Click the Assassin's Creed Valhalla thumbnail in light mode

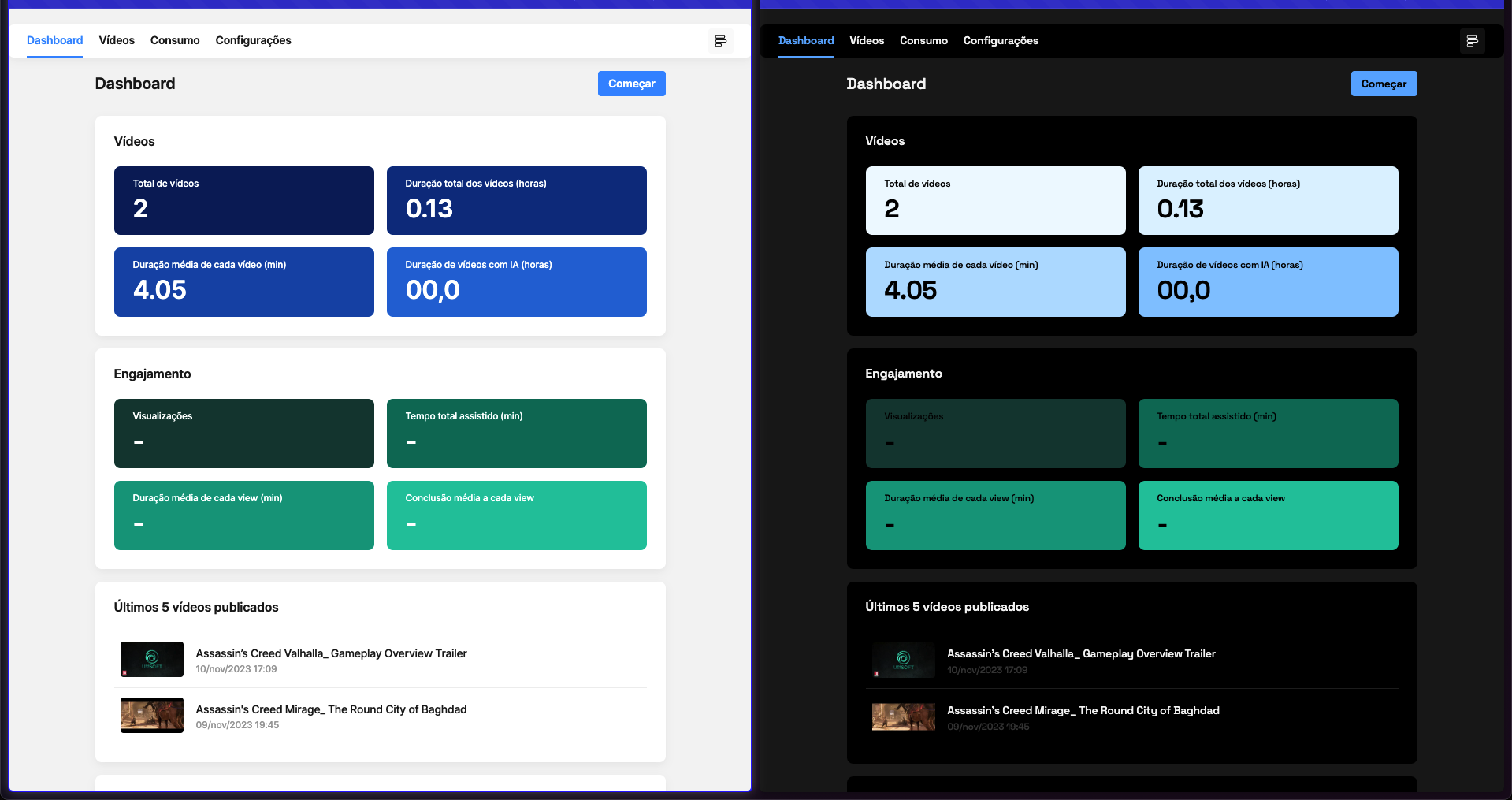click(151, 659)
